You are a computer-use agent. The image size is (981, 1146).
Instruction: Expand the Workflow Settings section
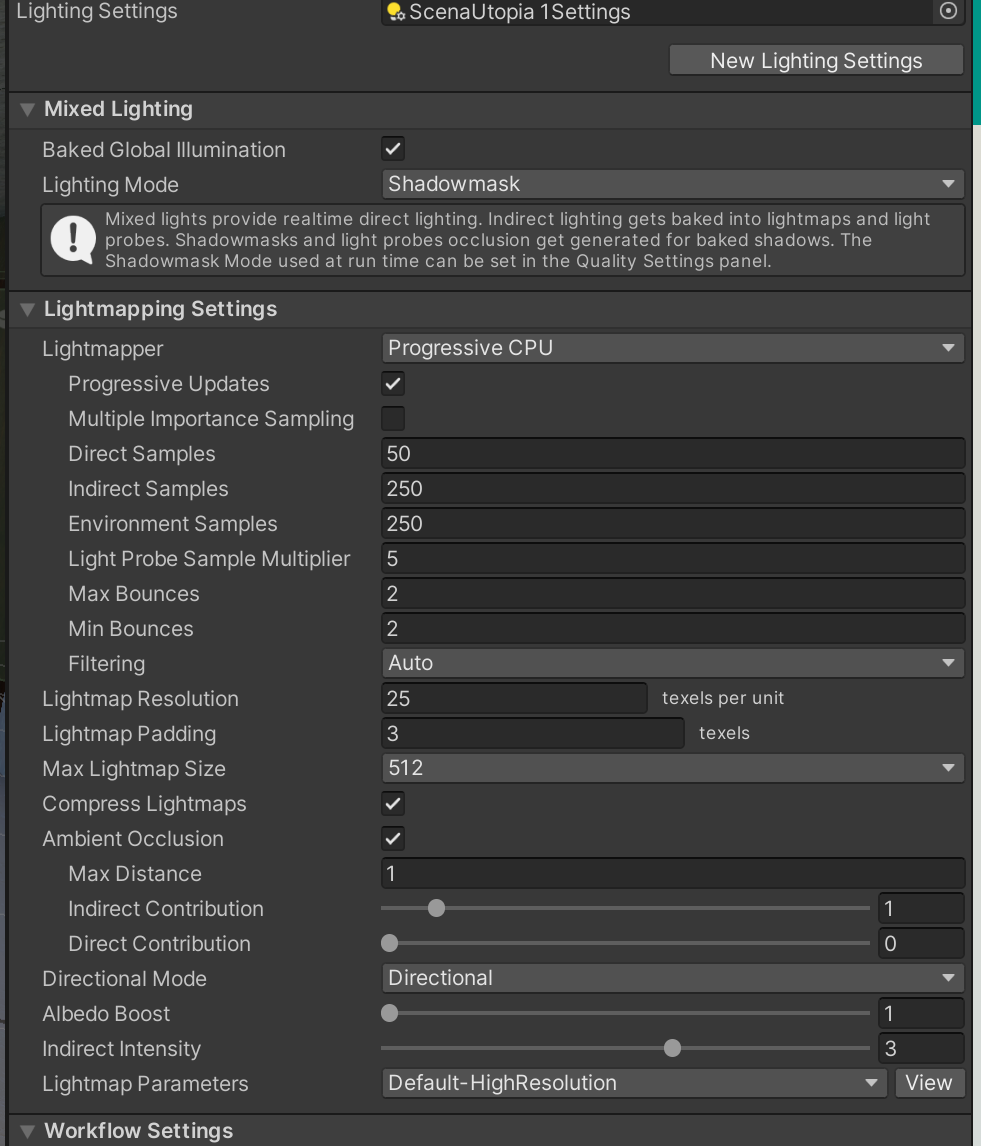tap(27, 1131)
